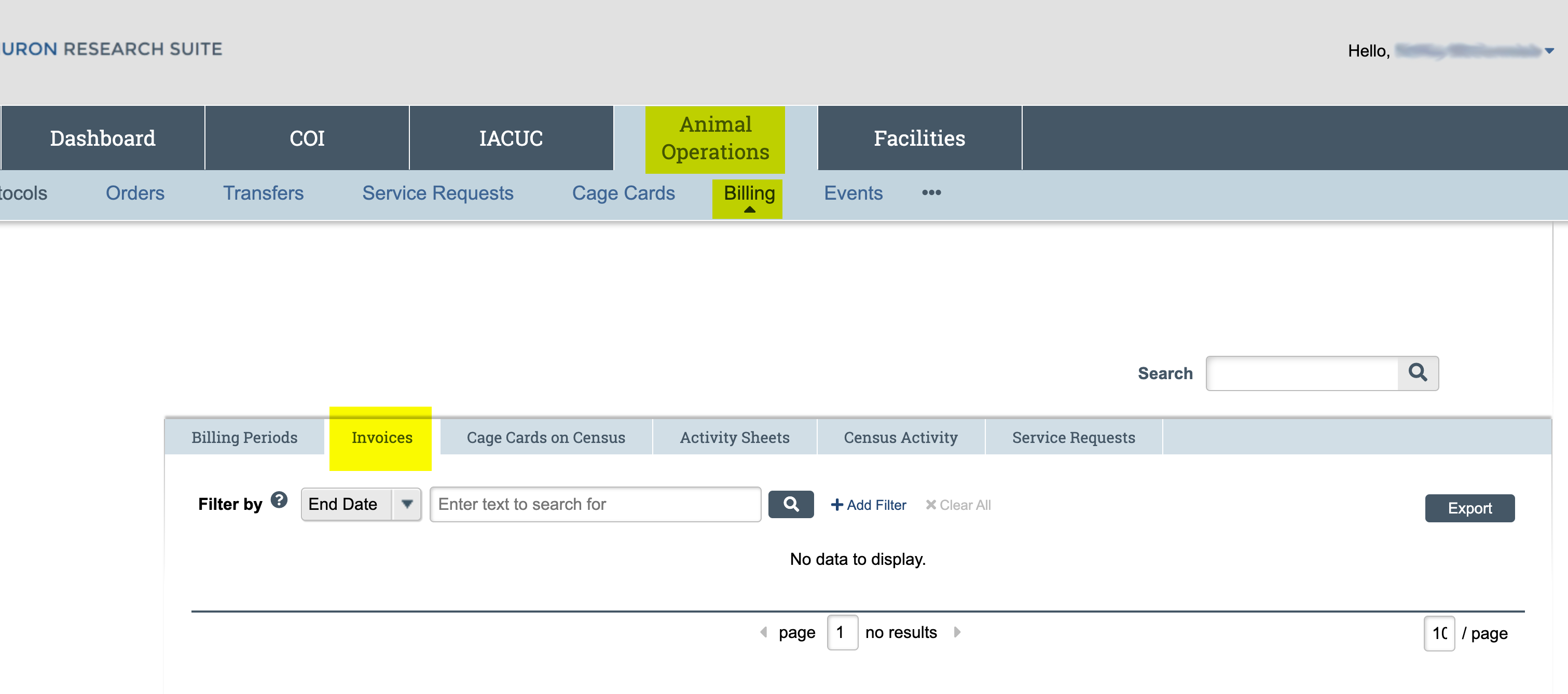Open the Cage Cards on Census tab
The image size is (1568, 694).
tap(545, 437)
